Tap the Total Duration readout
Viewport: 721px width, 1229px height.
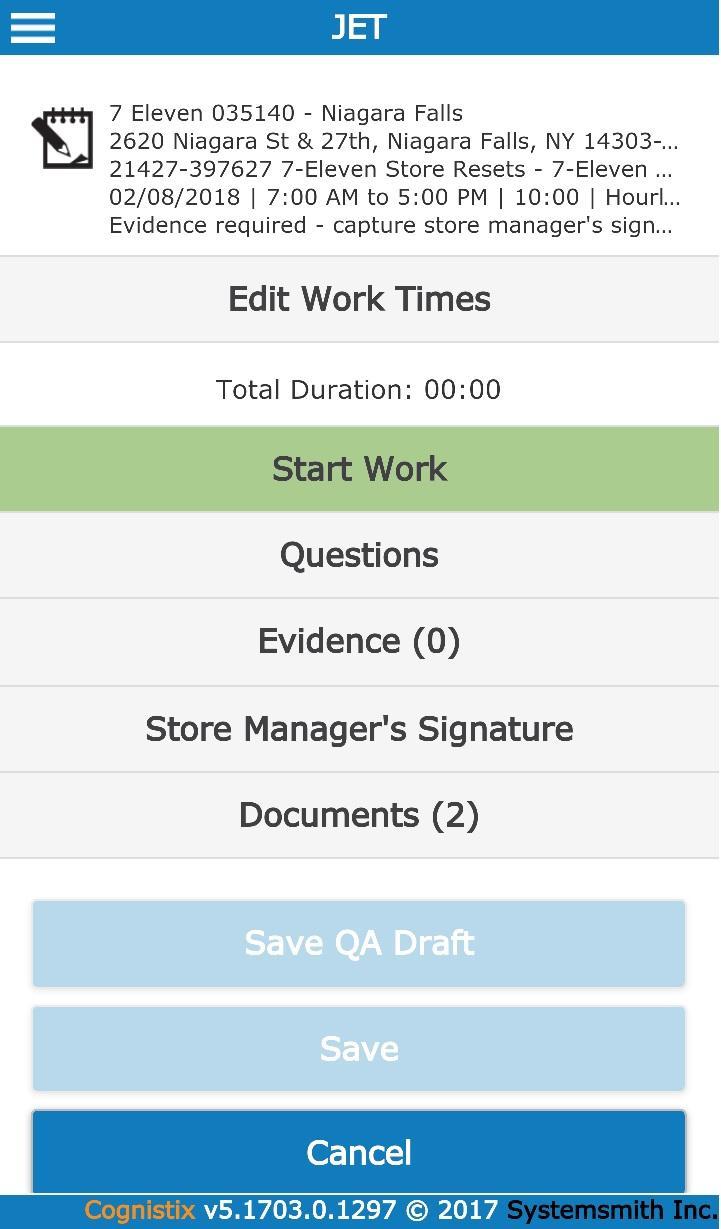point(359,389)
